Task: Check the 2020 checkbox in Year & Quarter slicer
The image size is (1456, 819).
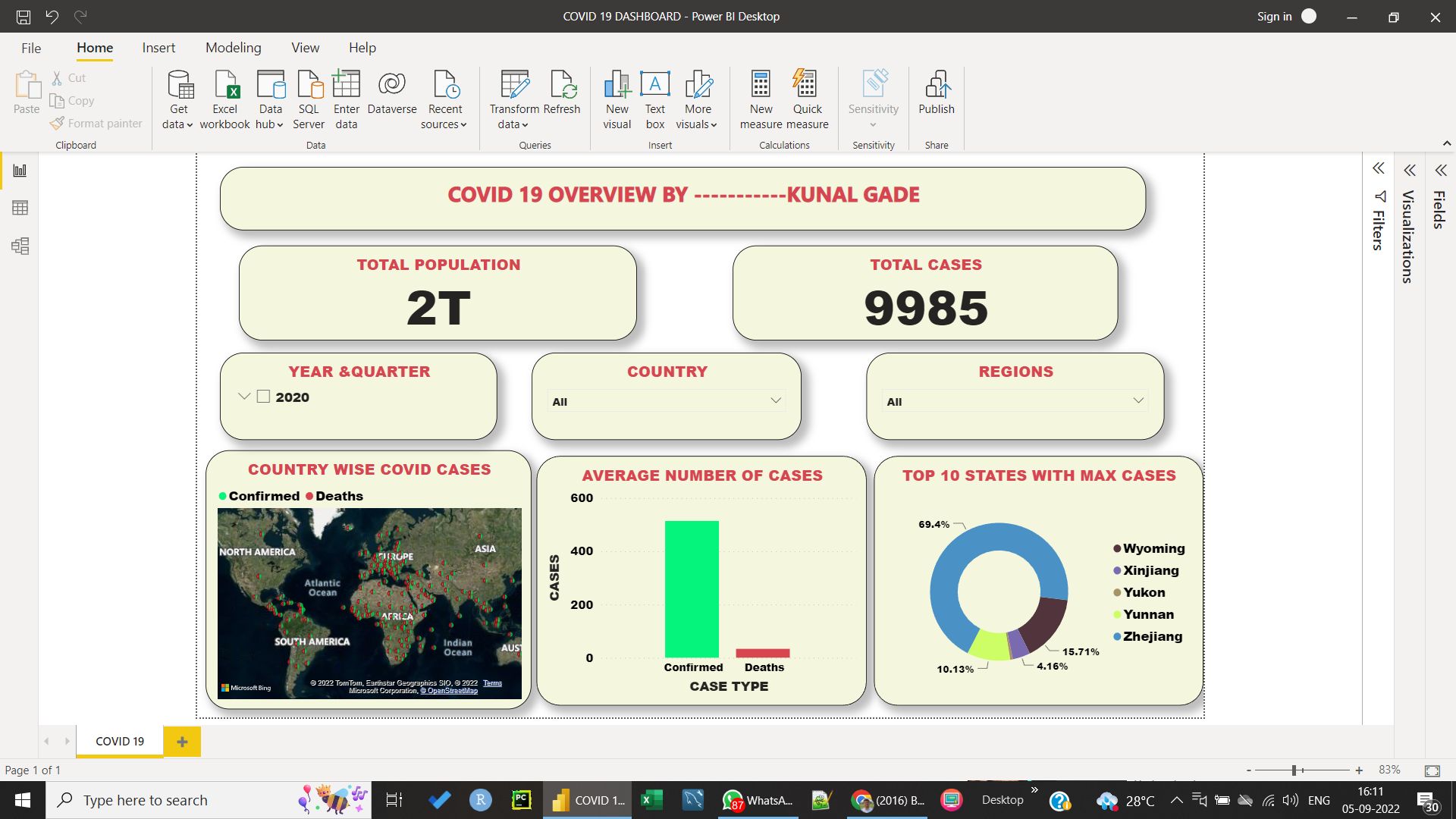Action: click(262, 396)
